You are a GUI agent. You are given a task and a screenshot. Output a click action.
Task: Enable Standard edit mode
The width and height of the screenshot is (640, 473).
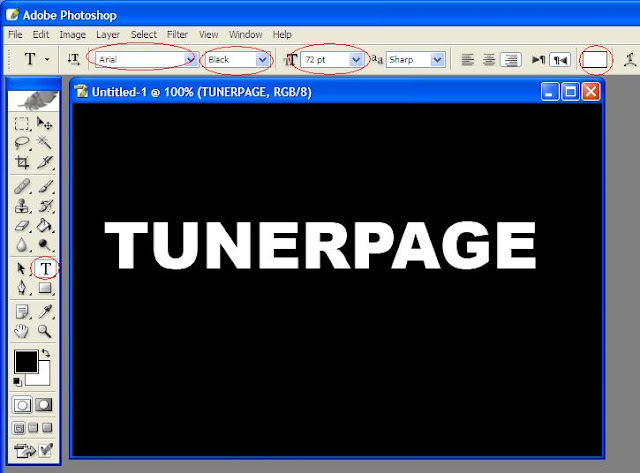pyautogui.click(x=22, y=405)
